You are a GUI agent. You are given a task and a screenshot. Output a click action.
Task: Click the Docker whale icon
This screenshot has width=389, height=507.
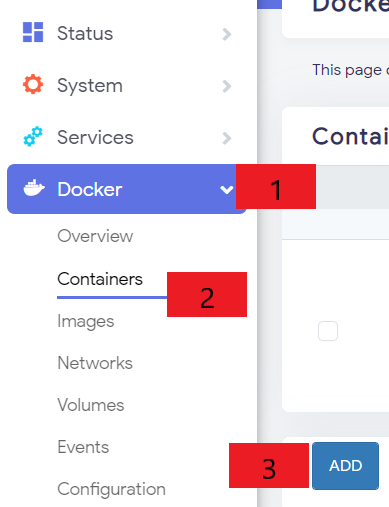click(34, 188)
